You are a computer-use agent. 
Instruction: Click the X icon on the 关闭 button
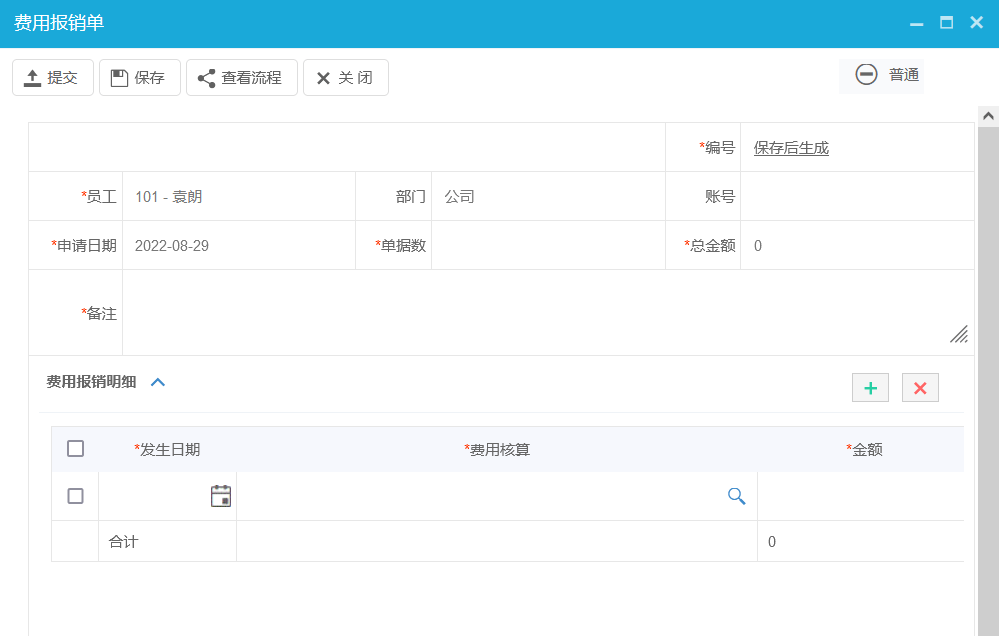point(324,76)
